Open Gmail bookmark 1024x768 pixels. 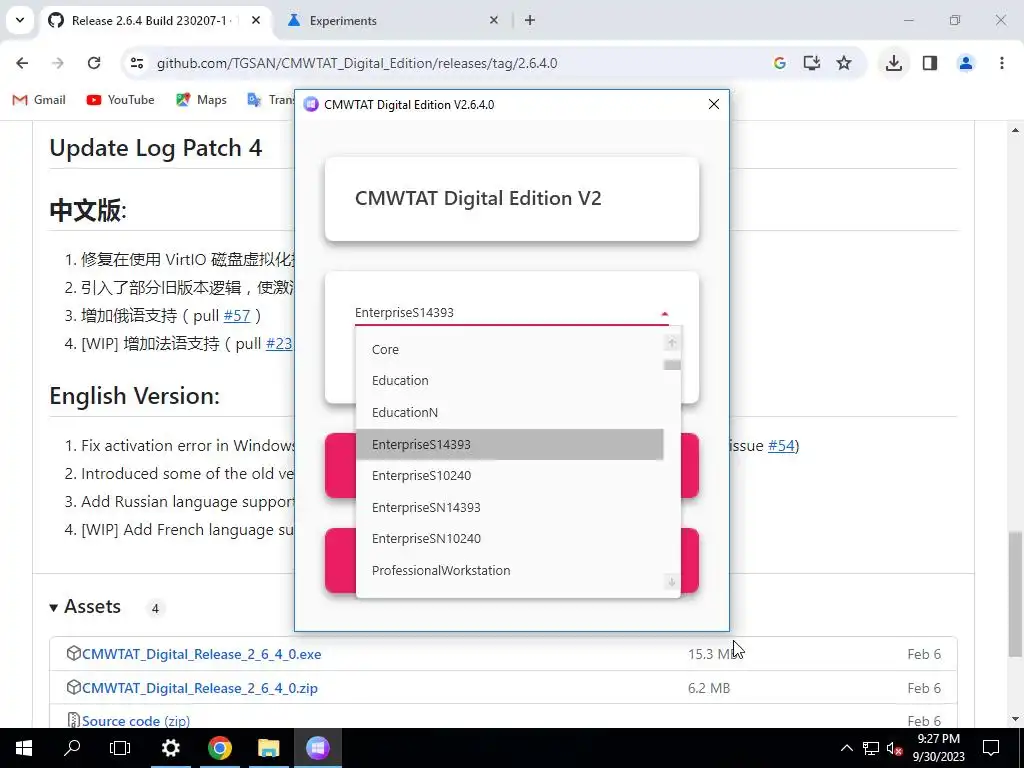pyautogui.click(x=39, y=100)
